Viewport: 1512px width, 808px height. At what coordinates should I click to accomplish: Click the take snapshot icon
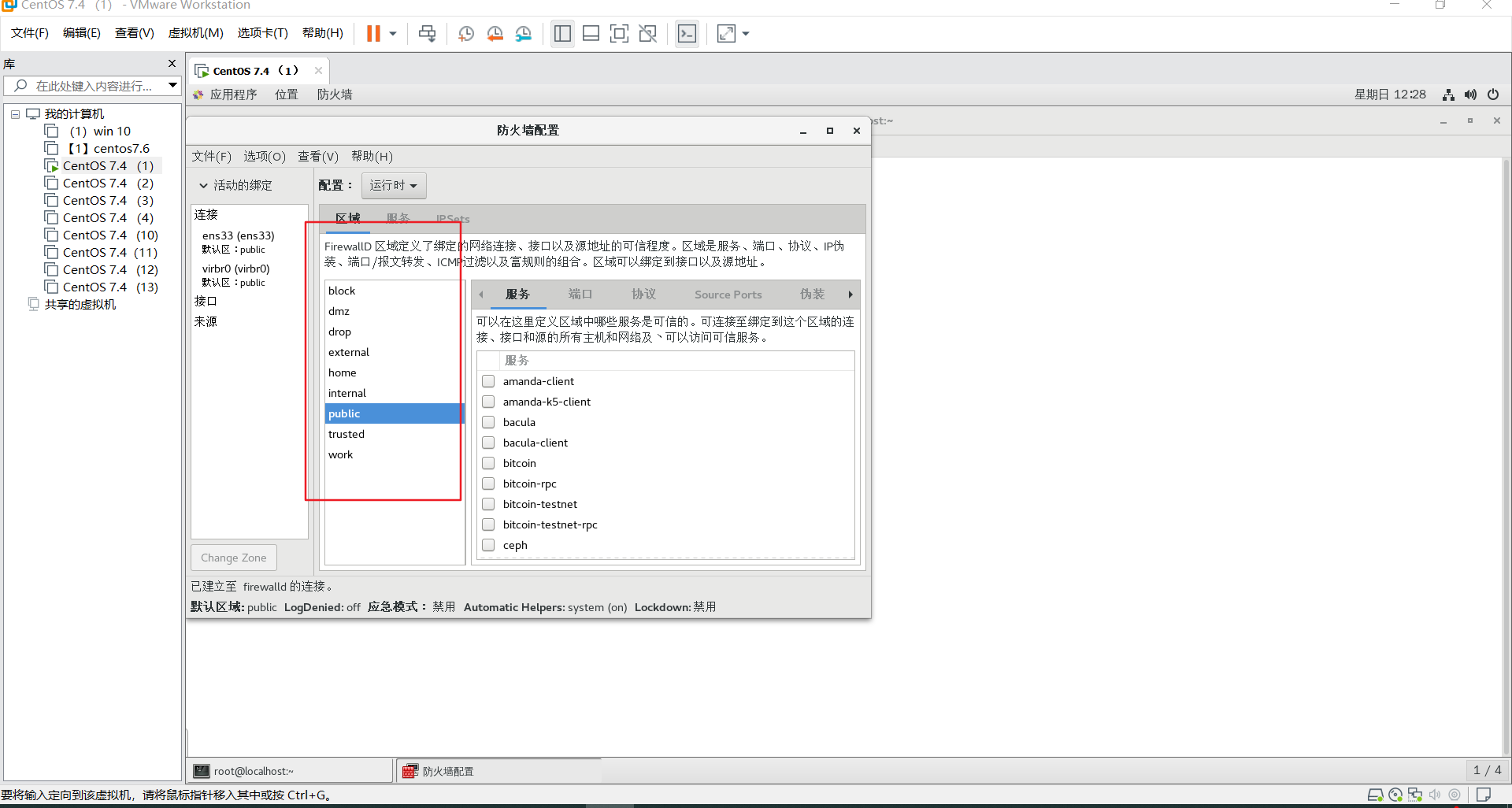[466, 34]
